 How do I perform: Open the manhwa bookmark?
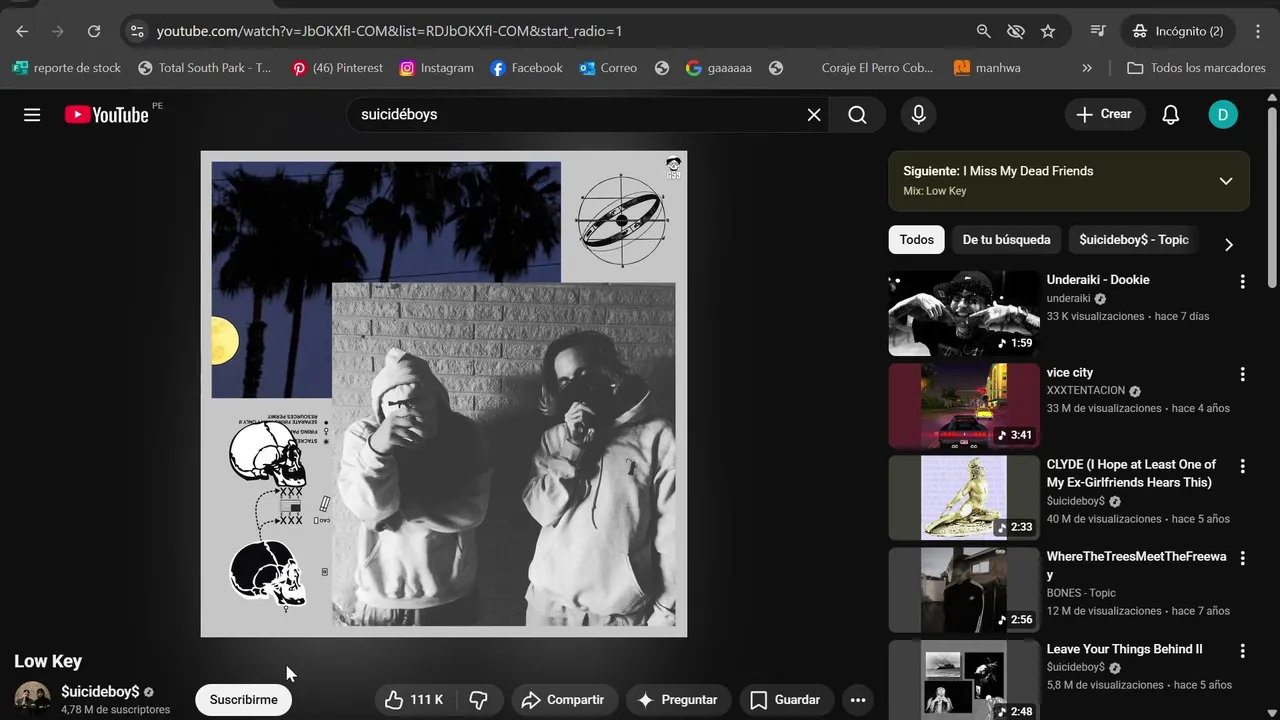click(987, 68)
